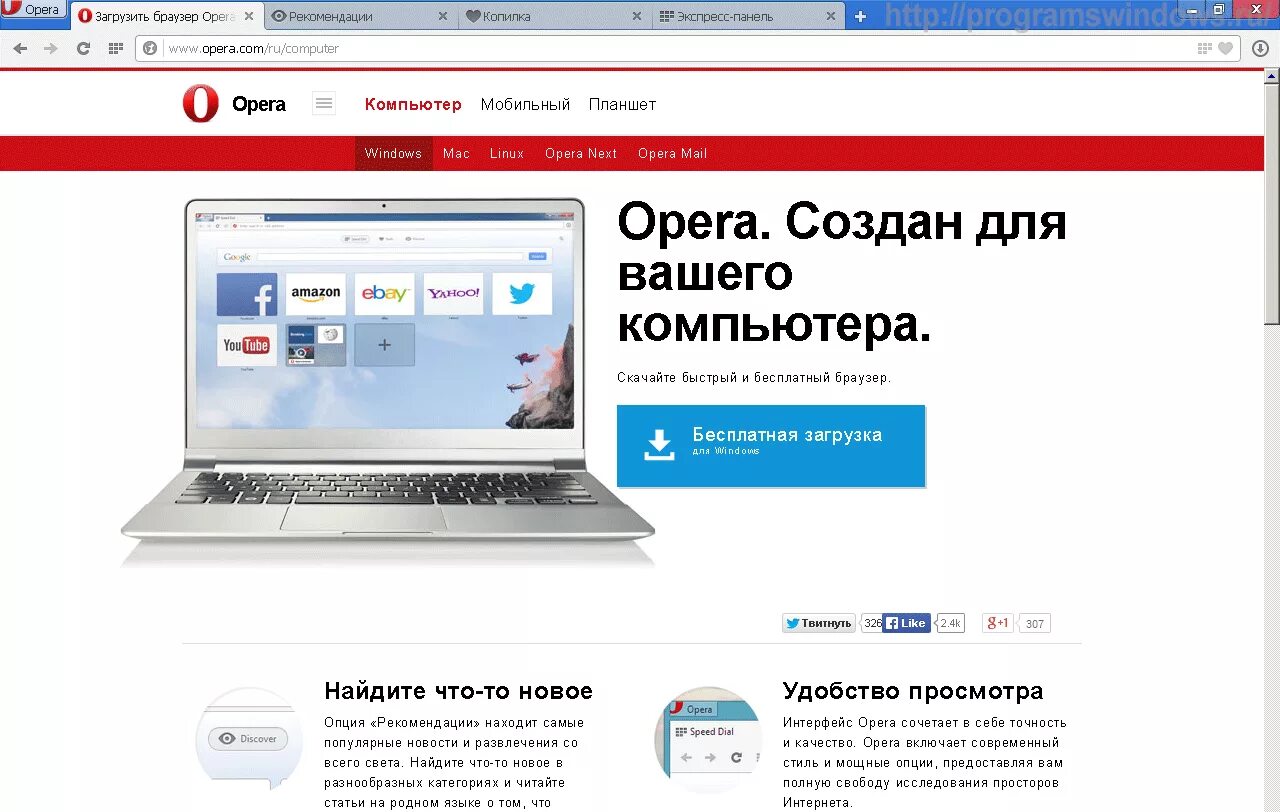Click the Google g+1 button
Image resolution: width=1280 pixels, height=812 pixels.
[x=998, y=623]
